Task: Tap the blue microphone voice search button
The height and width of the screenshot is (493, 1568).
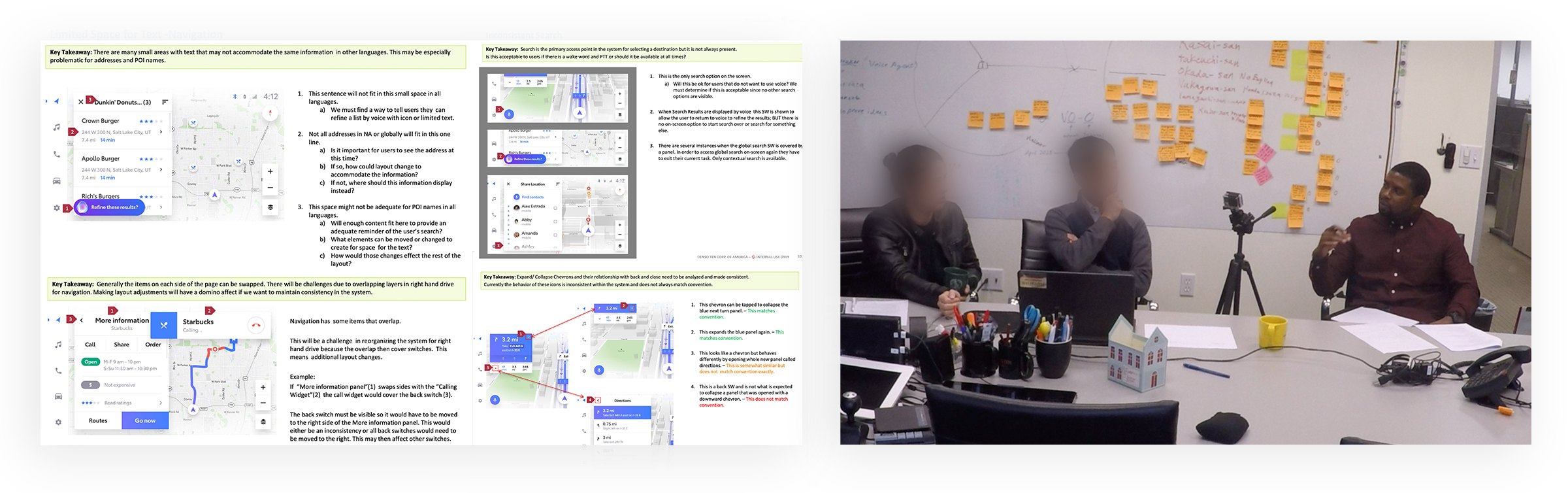Action: click(x=510, y=114)
